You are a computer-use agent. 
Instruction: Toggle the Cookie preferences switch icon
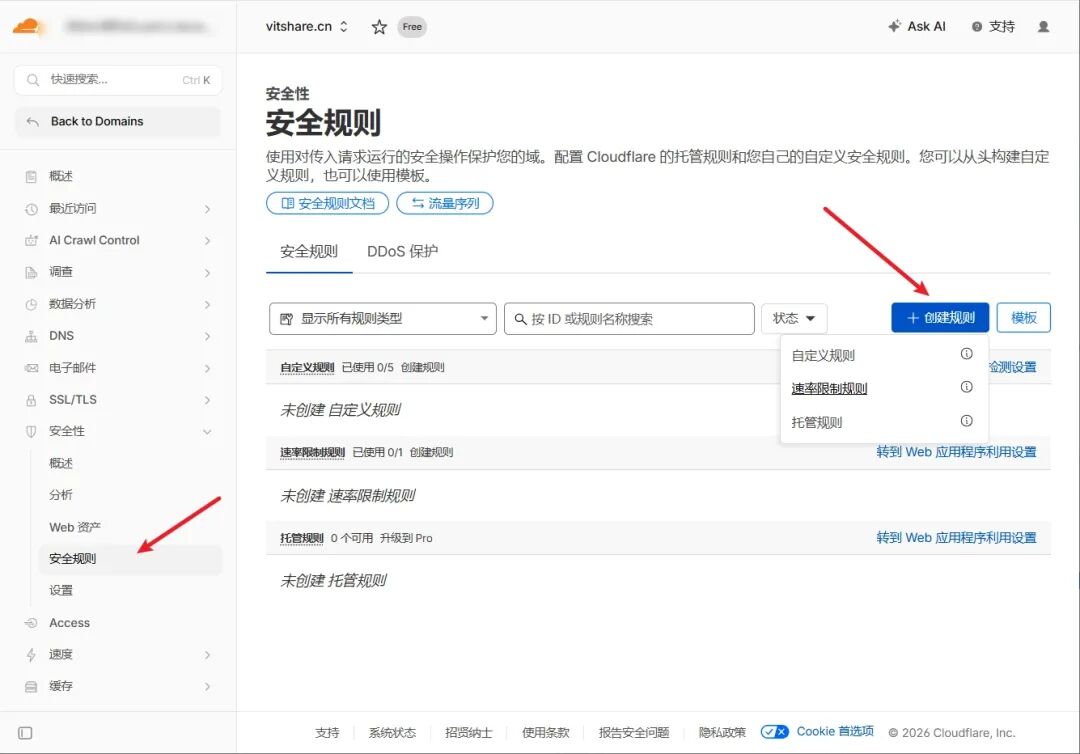point(774,732)
